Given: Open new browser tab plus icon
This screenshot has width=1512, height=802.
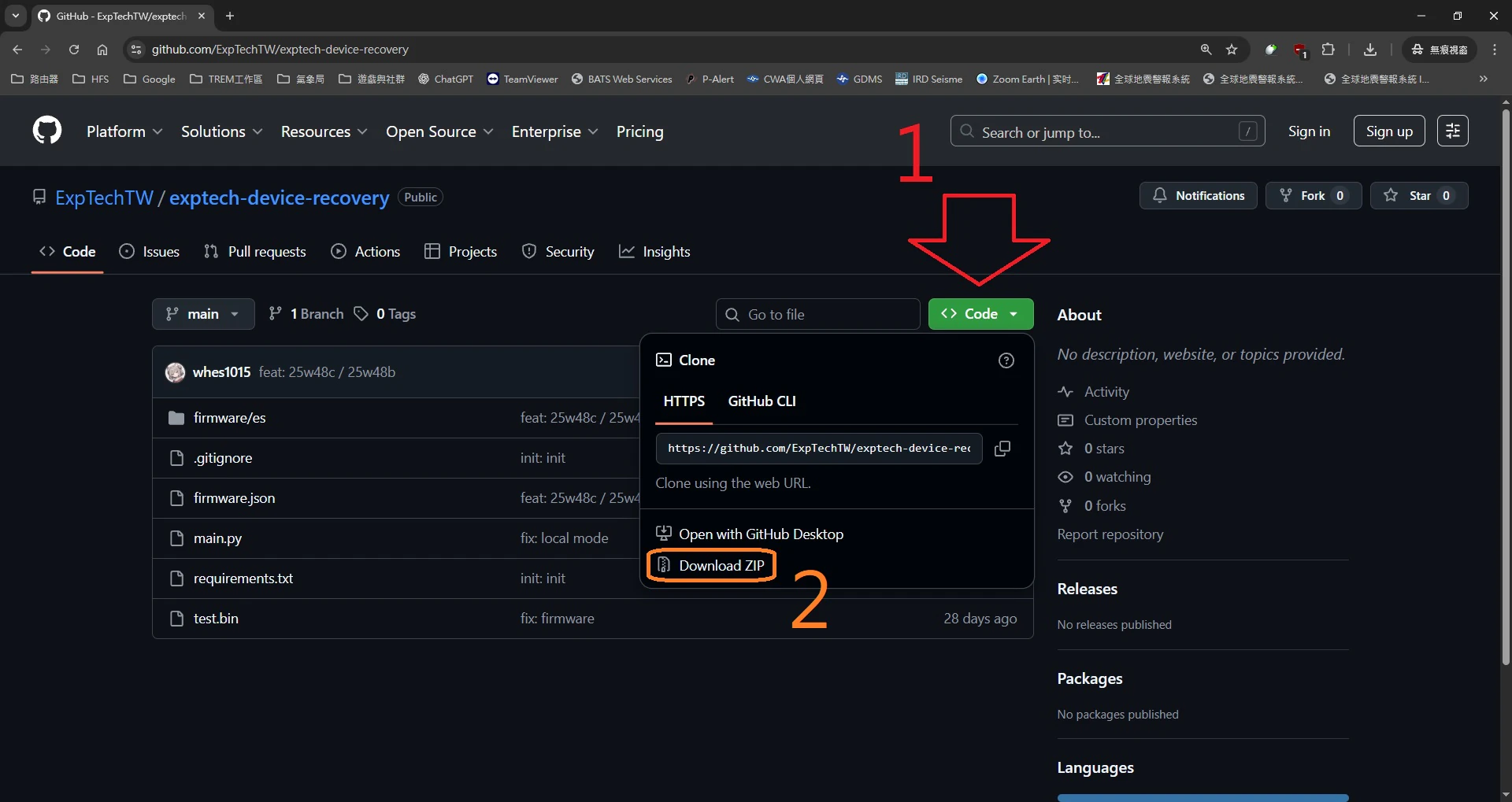Looking at the screenshot, I should (230, 16).
